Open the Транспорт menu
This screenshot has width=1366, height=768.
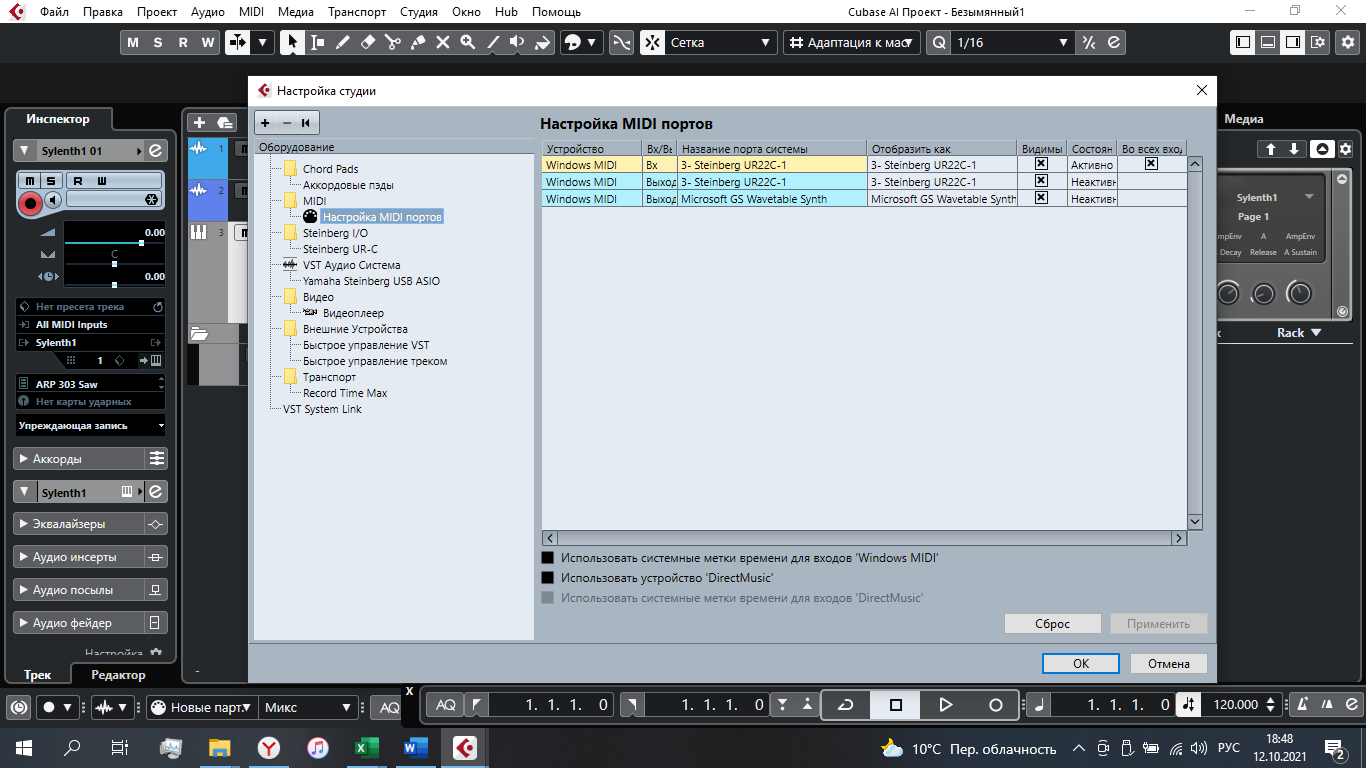(357, 12)
